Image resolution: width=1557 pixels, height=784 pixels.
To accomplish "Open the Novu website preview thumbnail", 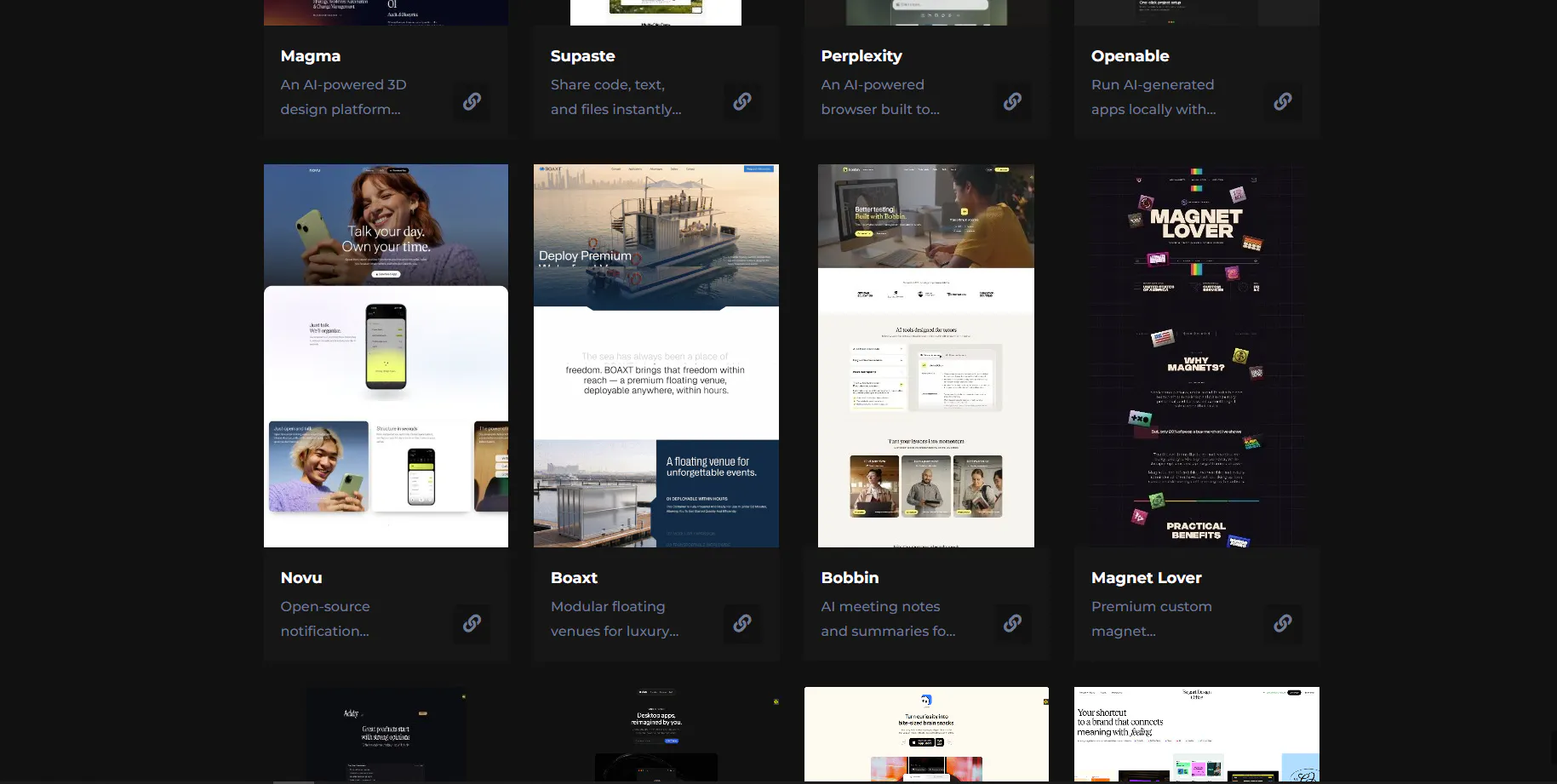I will click(x=386, y=356).
